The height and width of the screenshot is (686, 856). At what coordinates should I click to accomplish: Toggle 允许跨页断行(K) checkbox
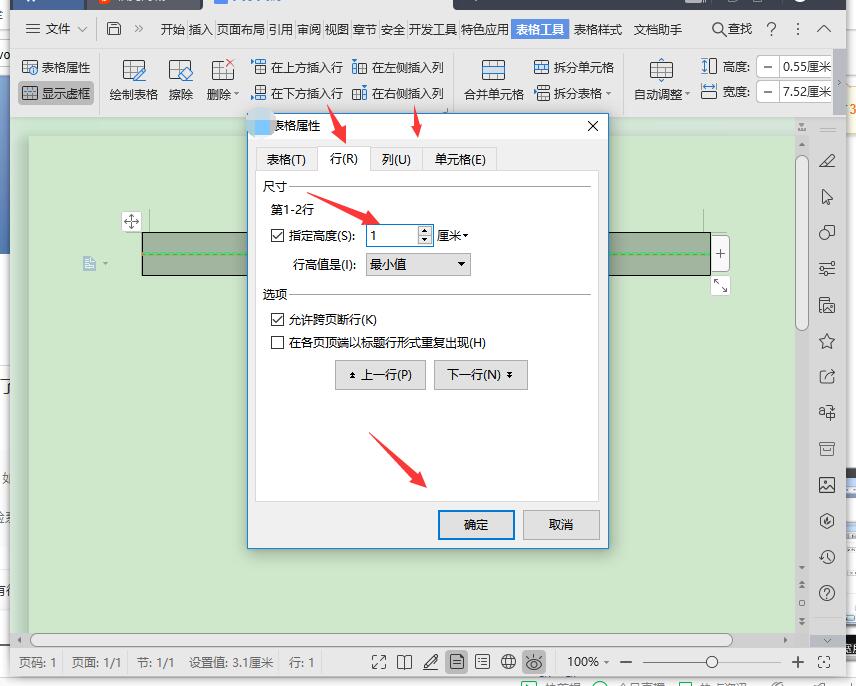pyautogui.click(x=277, y=319)
